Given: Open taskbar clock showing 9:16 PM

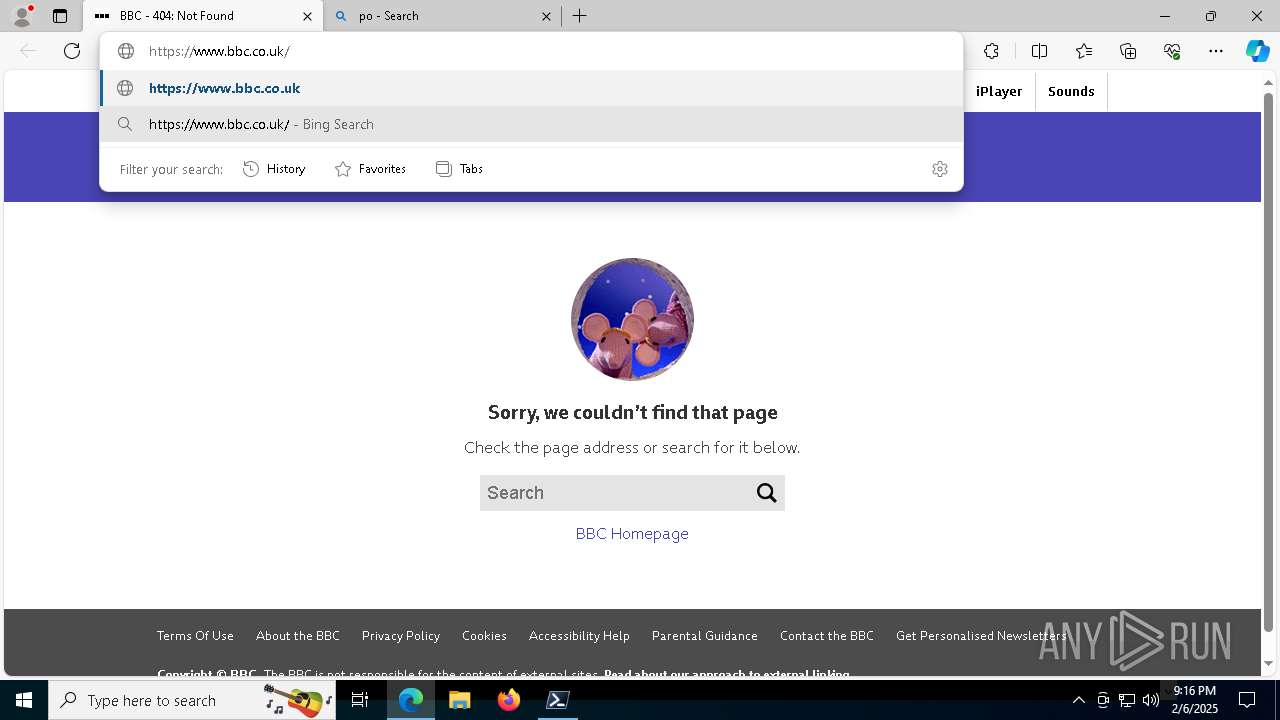Looking at the screenshot, I should (x=1195, y=700).
